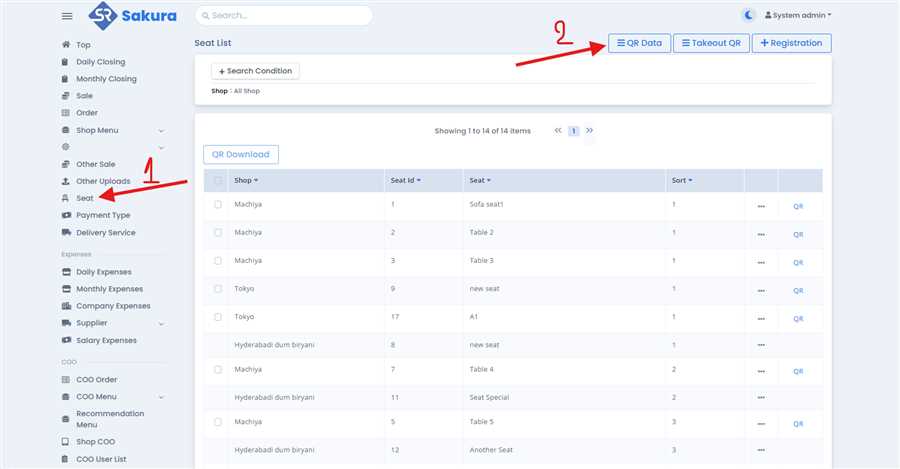Click the Delivery Service sidebar icon
The width and height of the screenshot is (900, 469).
[66, 233]
